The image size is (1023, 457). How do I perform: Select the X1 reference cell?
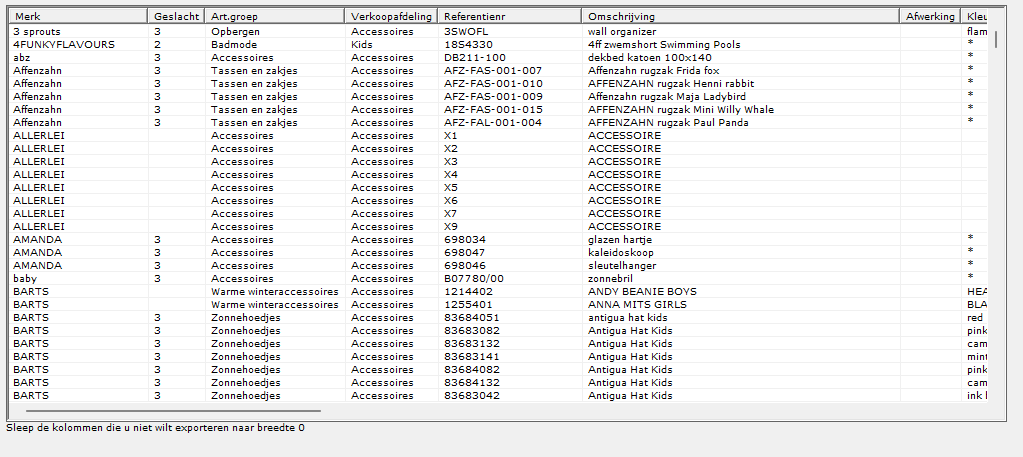(451, 136)
